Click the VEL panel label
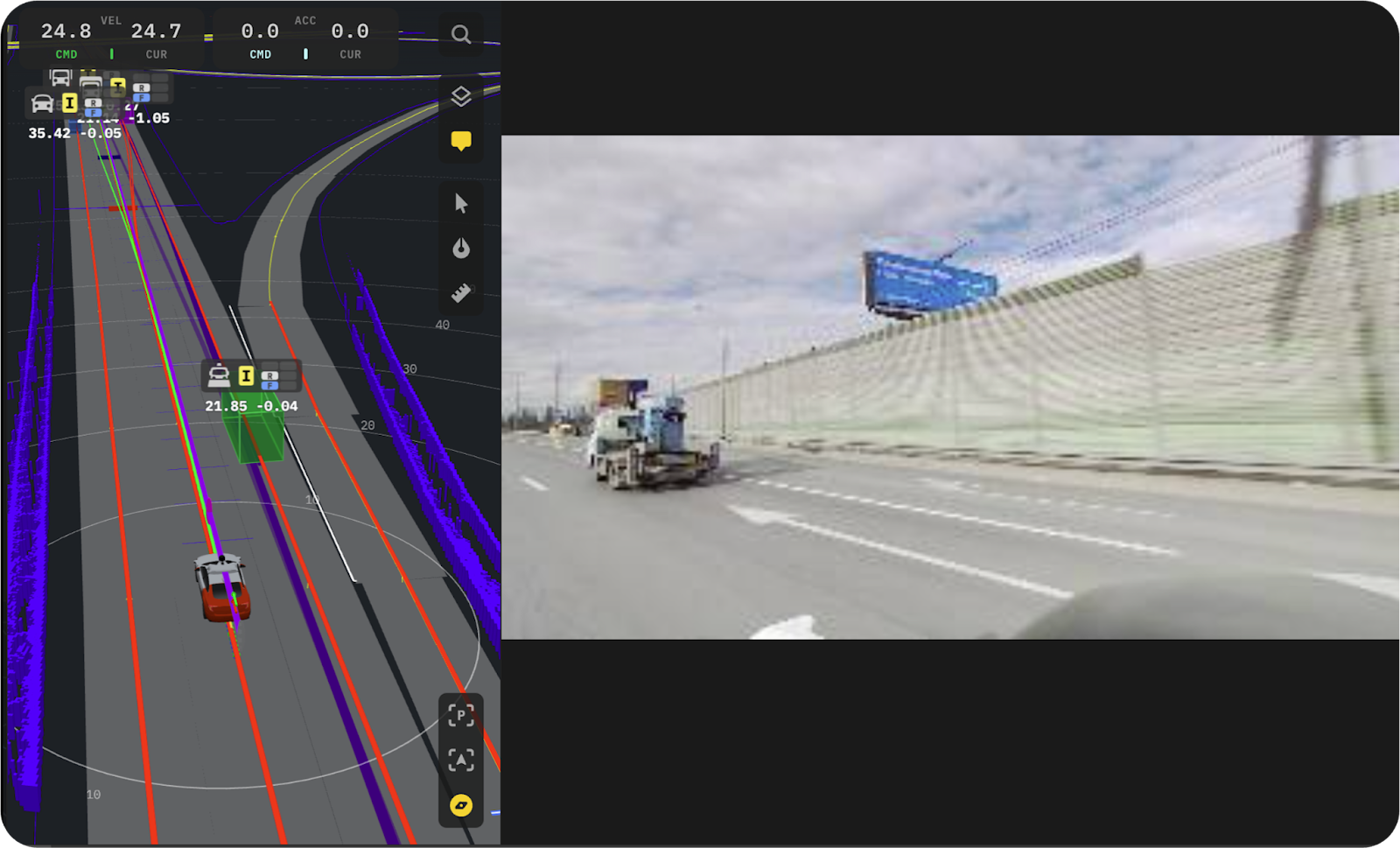1400x848 pixels. coord(111,20)
